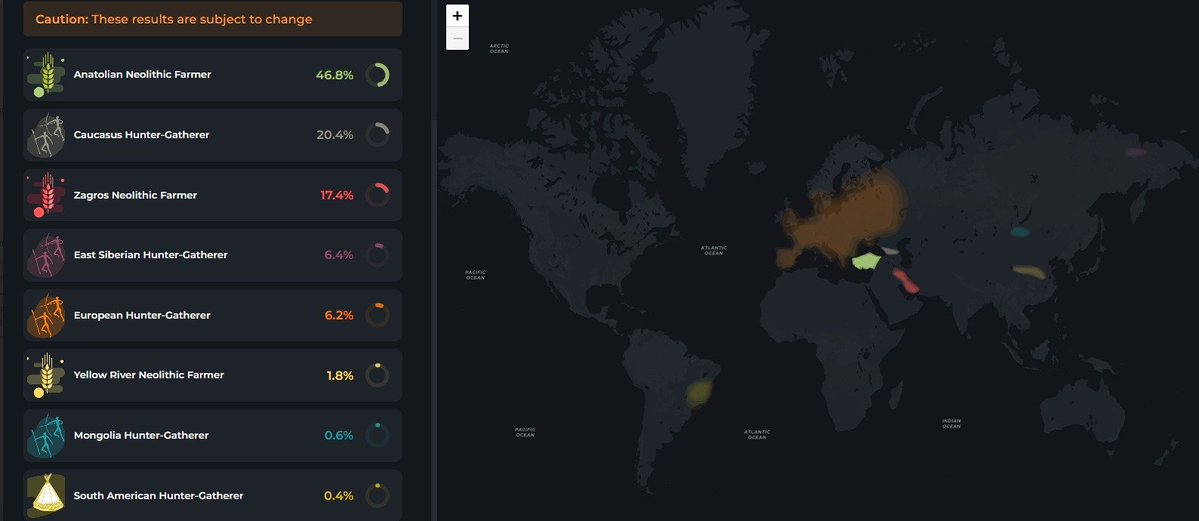1199x521 pixels.
Task: Click the 6.2% orange donut ring
Action: [377, 315]
